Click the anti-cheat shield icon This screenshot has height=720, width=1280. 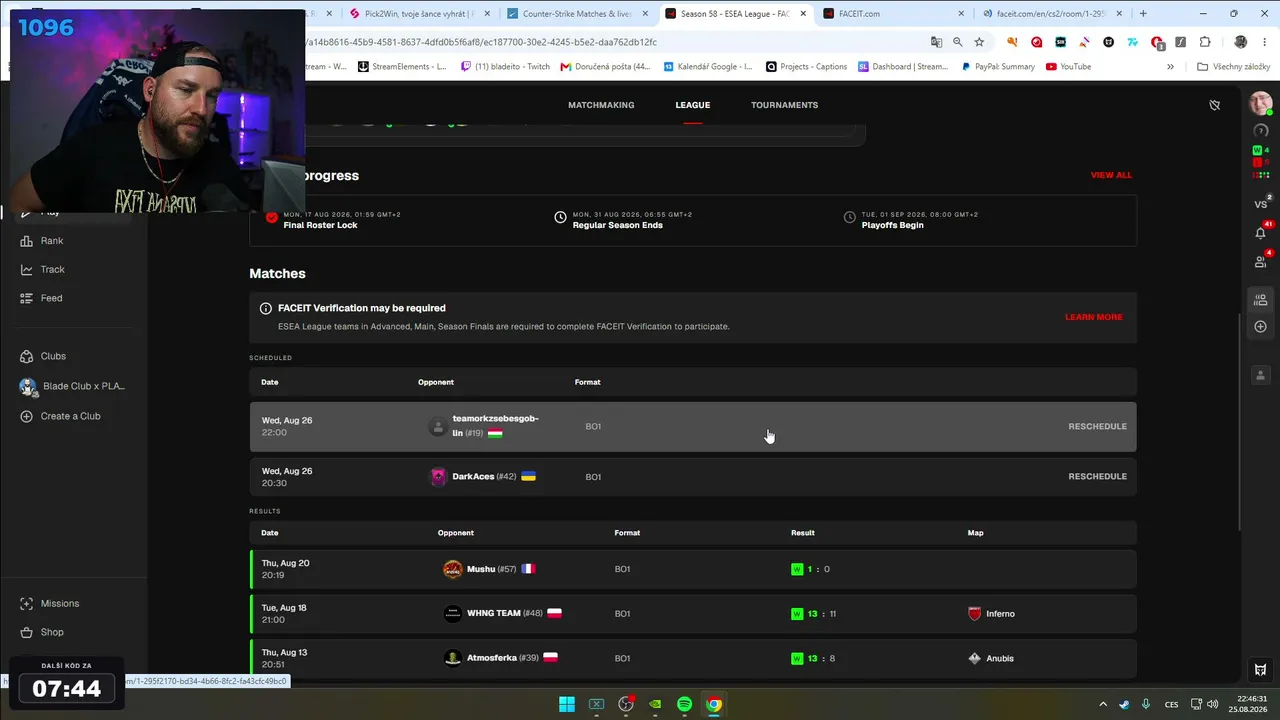[1214, 105]
